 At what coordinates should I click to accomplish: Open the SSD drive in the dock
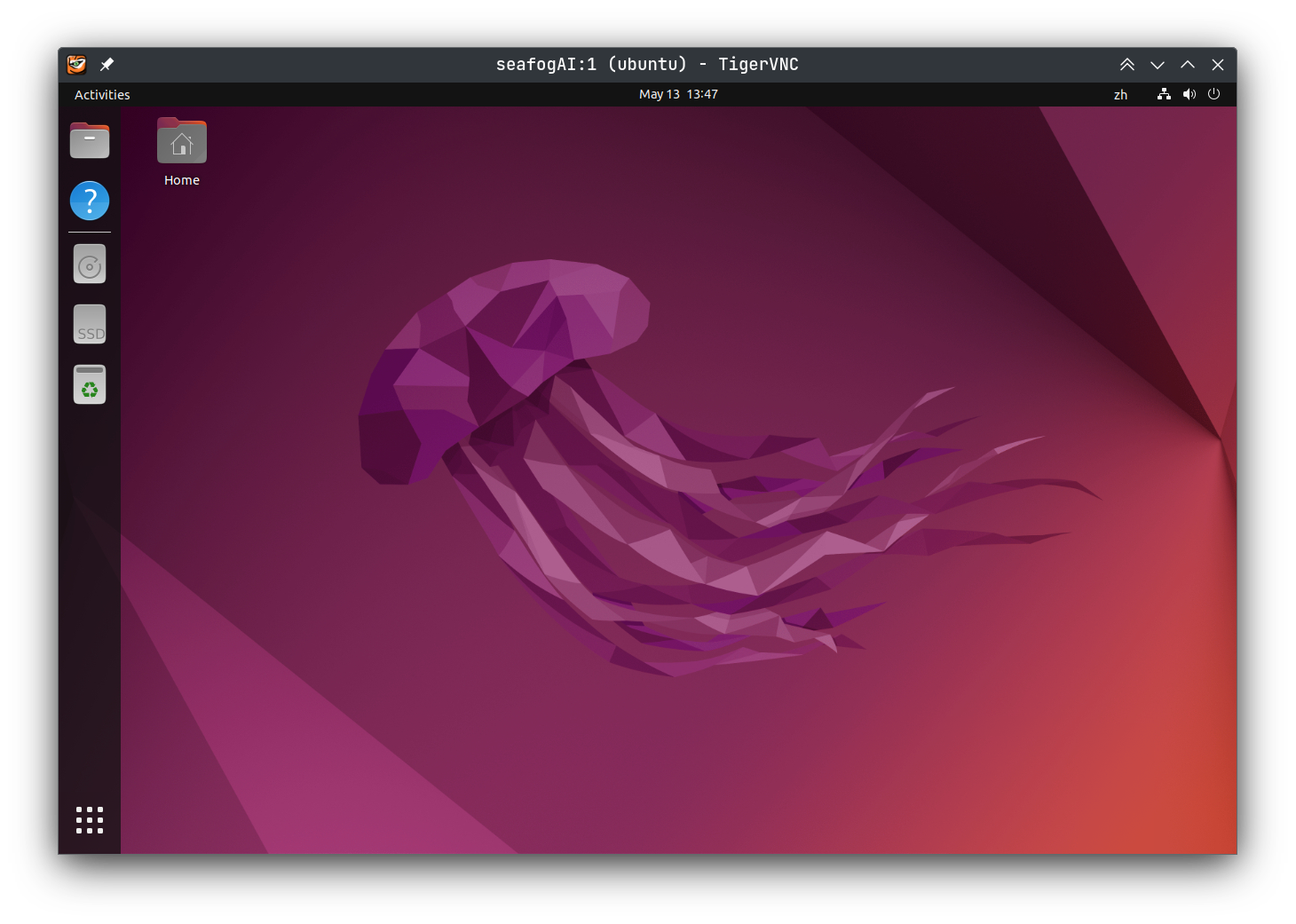click(x=90, y=324)
